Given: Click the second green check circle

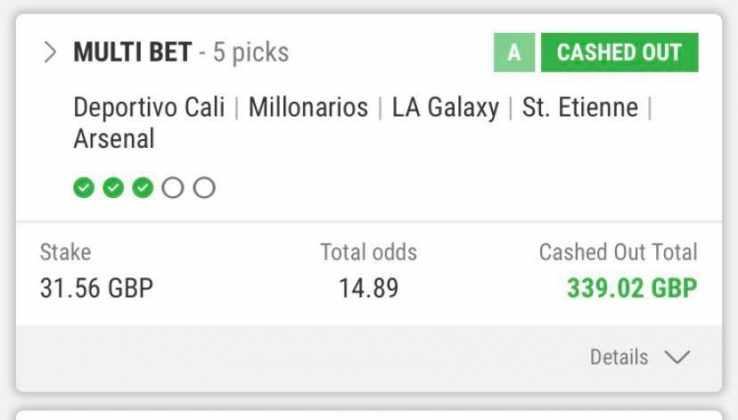Looking at the screenshot, I should coord(114,187).
